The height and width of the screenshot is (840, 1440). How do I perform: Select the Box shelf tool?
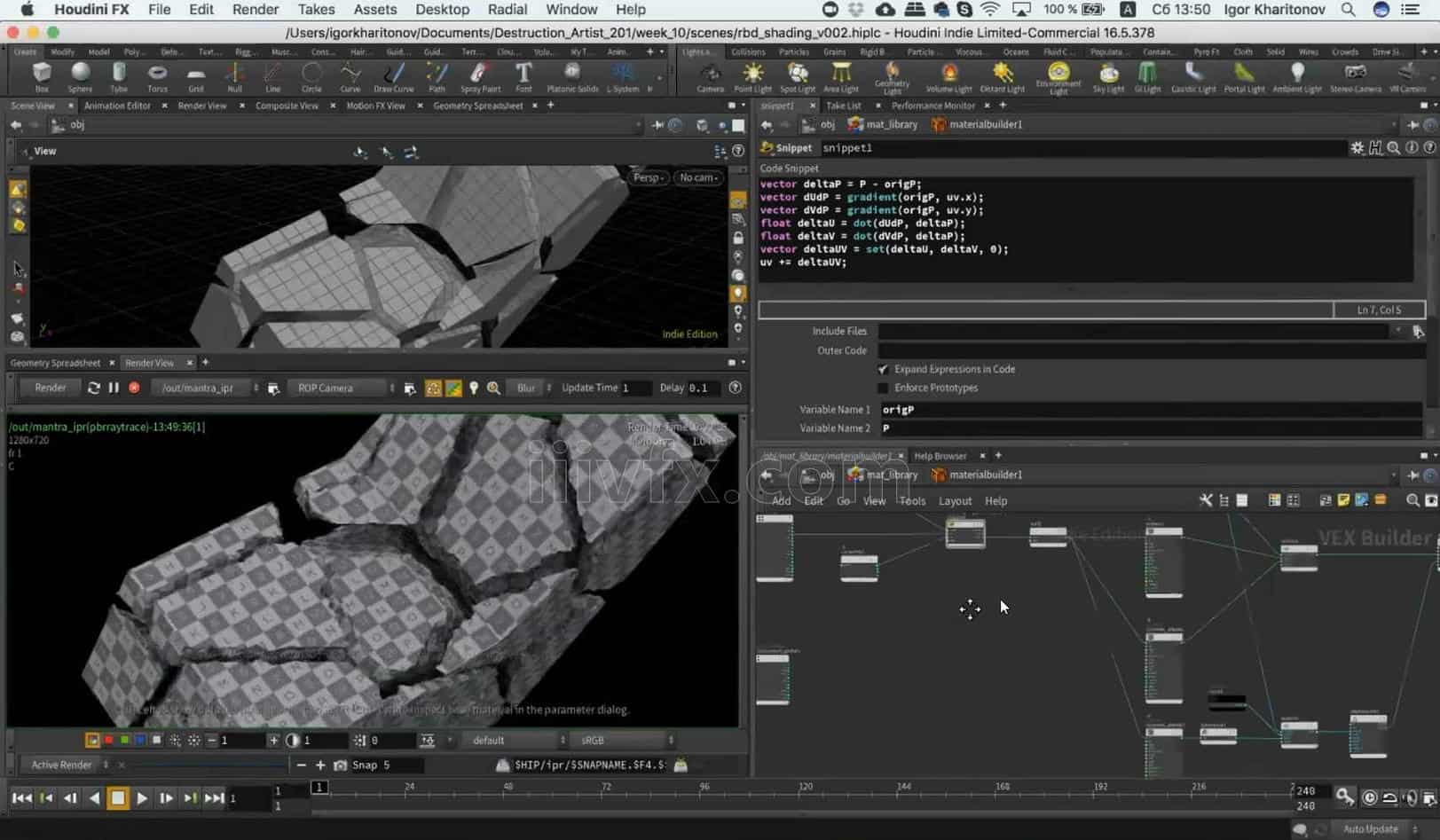click(42, 77)
